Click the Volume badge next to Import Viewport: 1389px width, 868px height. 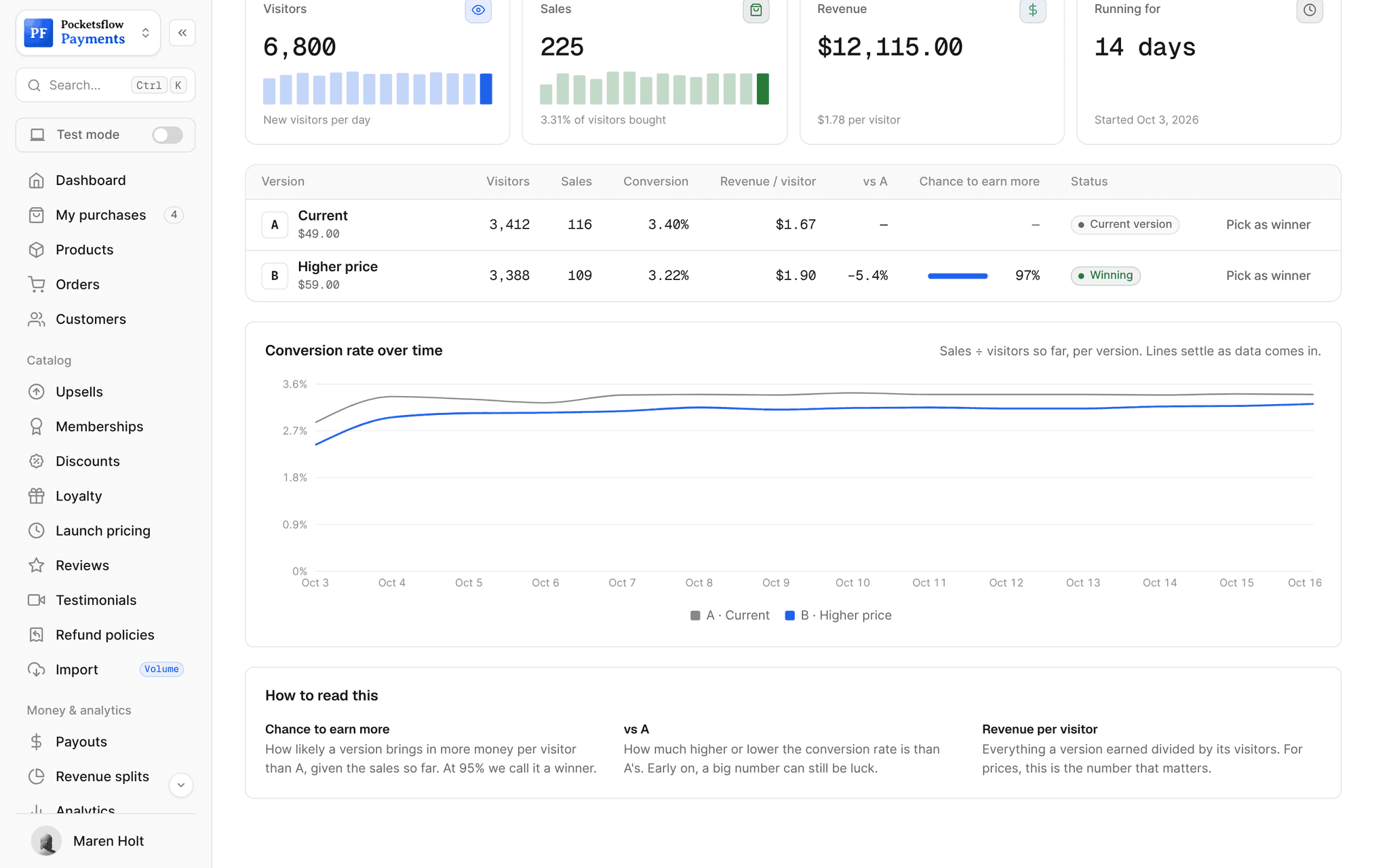[161, 669]
